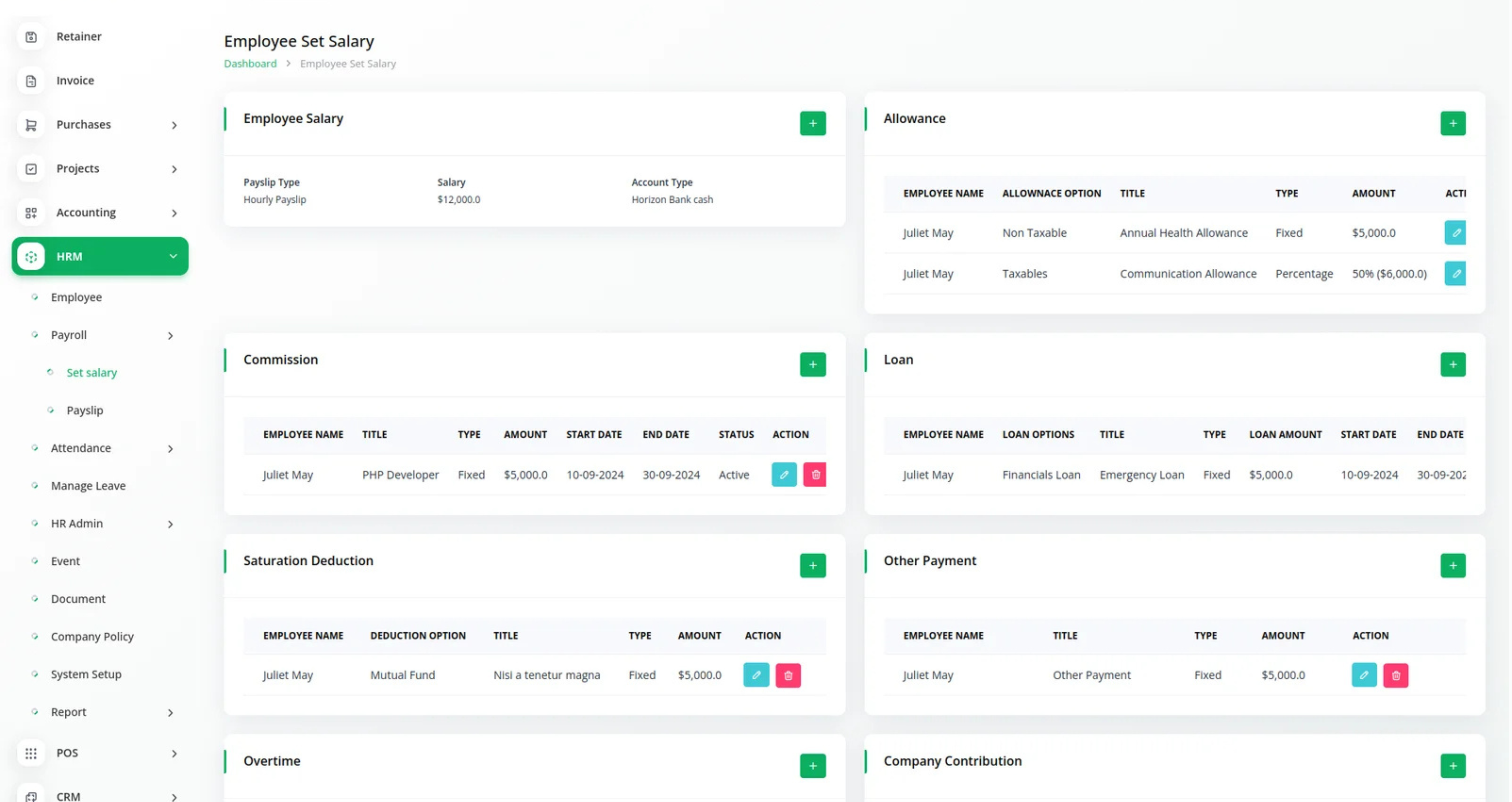Delete the PHP Developer commission row
1512x802 pixels.
pyautogui.click(x=815, y=475)
